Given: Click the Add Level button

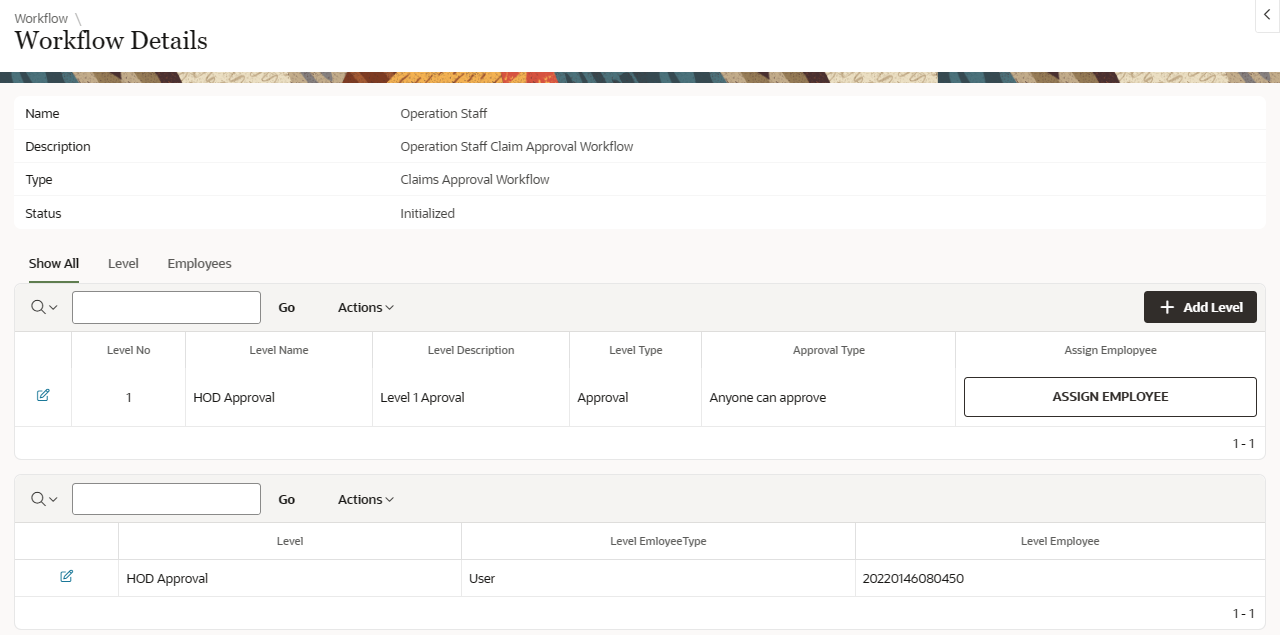Looking at the screenshot, I should coord(1199,308).
